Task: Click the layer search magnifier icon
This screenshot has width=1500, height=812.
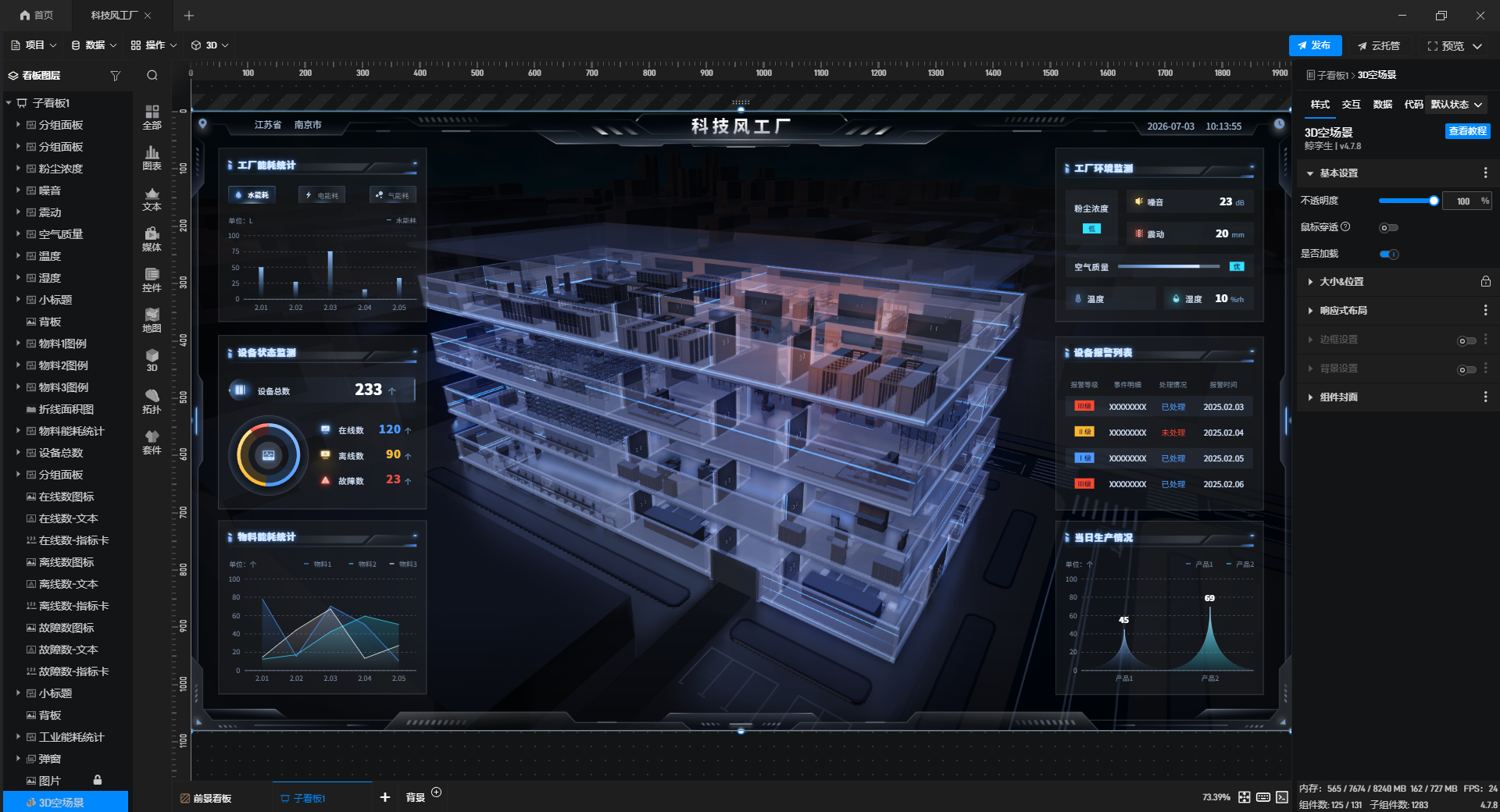Action: (152, 76)
